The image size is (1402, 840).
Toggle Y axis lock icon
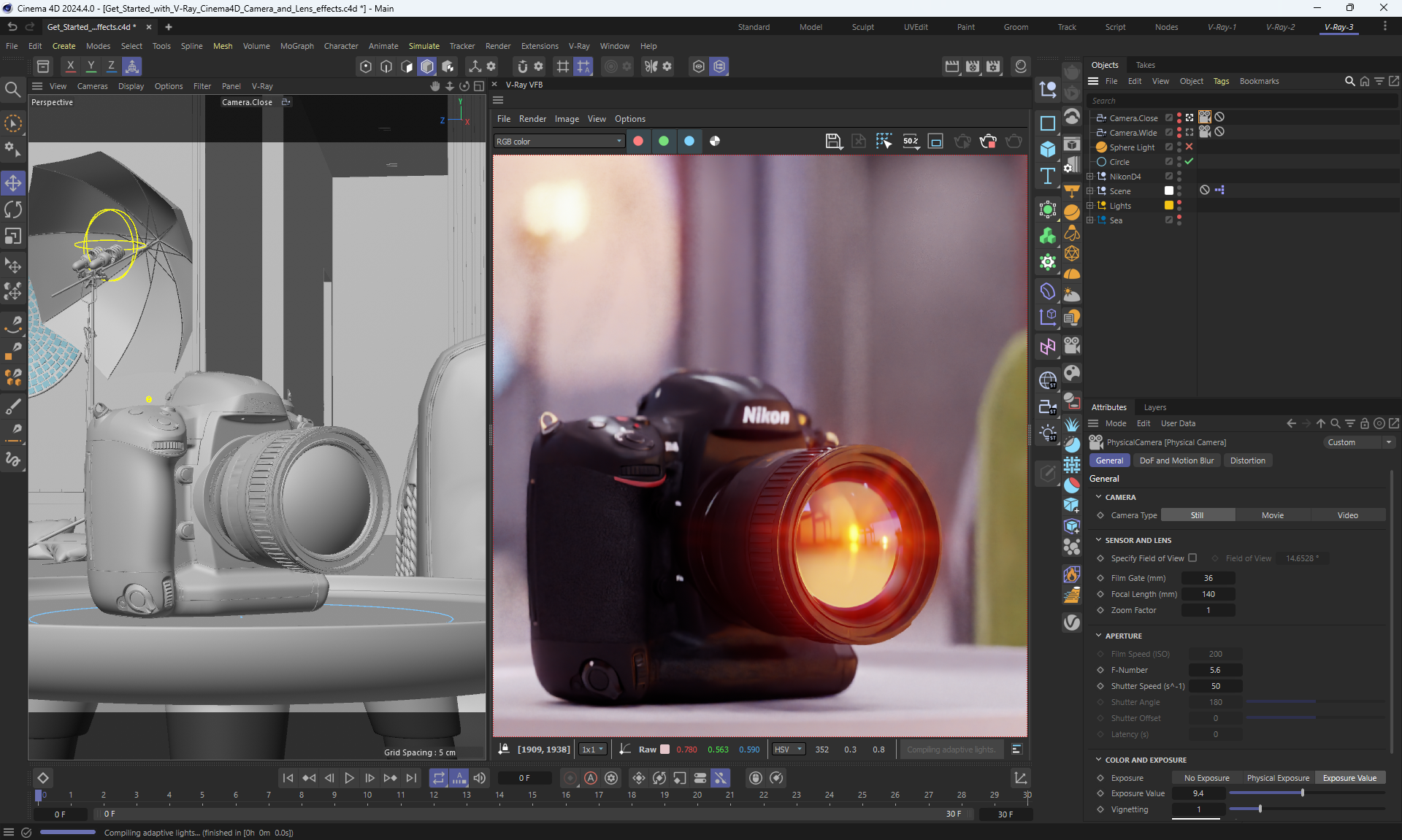click(x=91, y=66)
